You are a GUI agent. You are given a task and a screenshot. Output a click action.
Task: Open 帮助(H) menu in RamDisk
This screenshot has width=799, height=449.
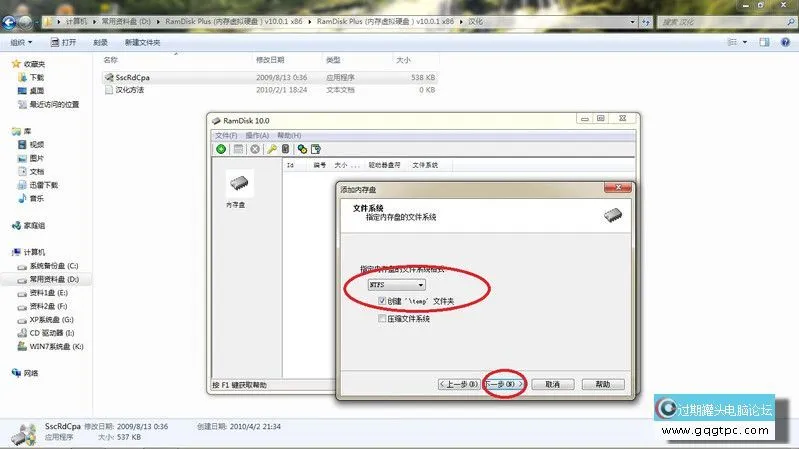[x=289, y=136]
